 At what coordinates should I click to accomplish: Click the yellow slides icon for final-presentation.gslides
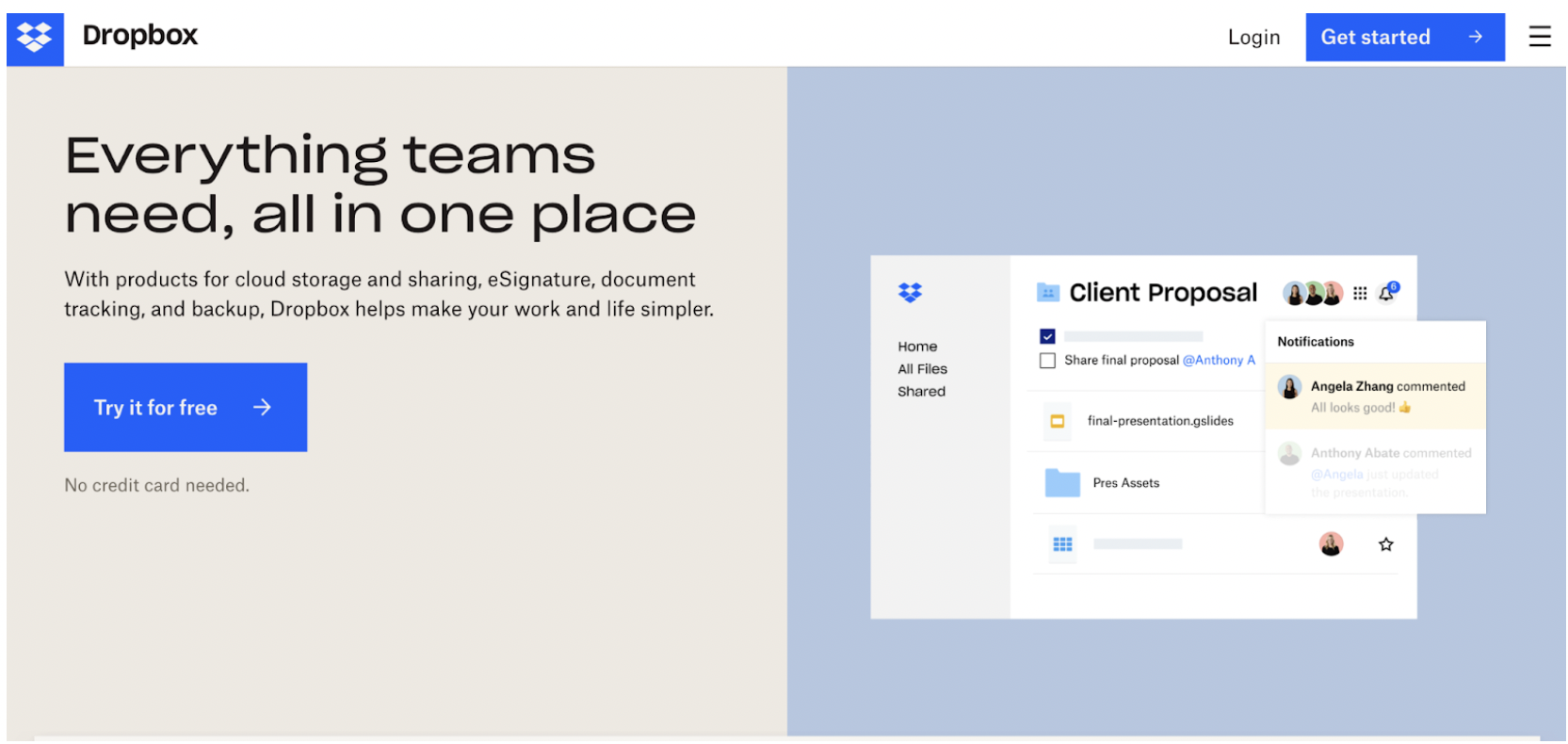tap(1058, 421)
